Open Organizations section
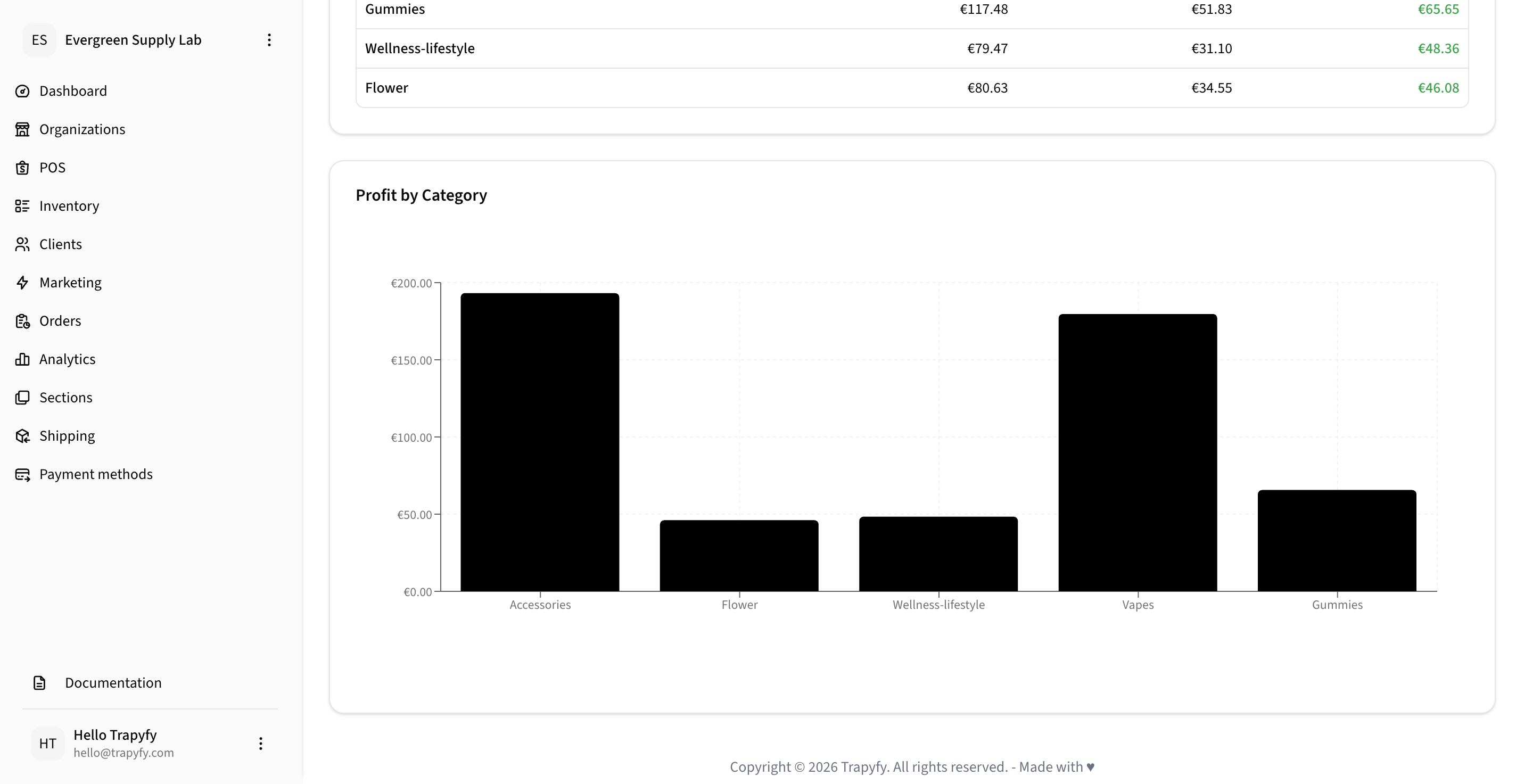Image resolution: width=1516 pixels, height=784 pixels. [x=83, y=129]
